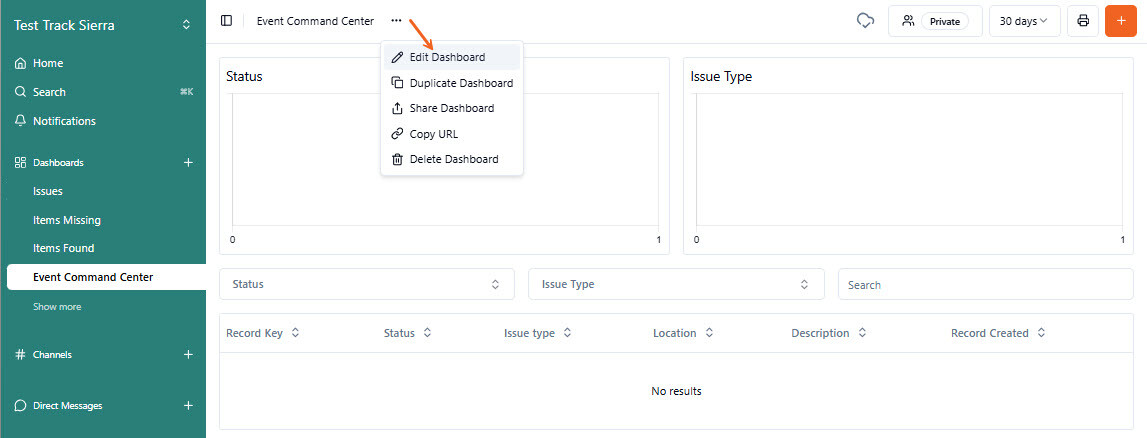Click the cloud sync status icon
This screenshot has height=438, width=1147.
[865, 21]
